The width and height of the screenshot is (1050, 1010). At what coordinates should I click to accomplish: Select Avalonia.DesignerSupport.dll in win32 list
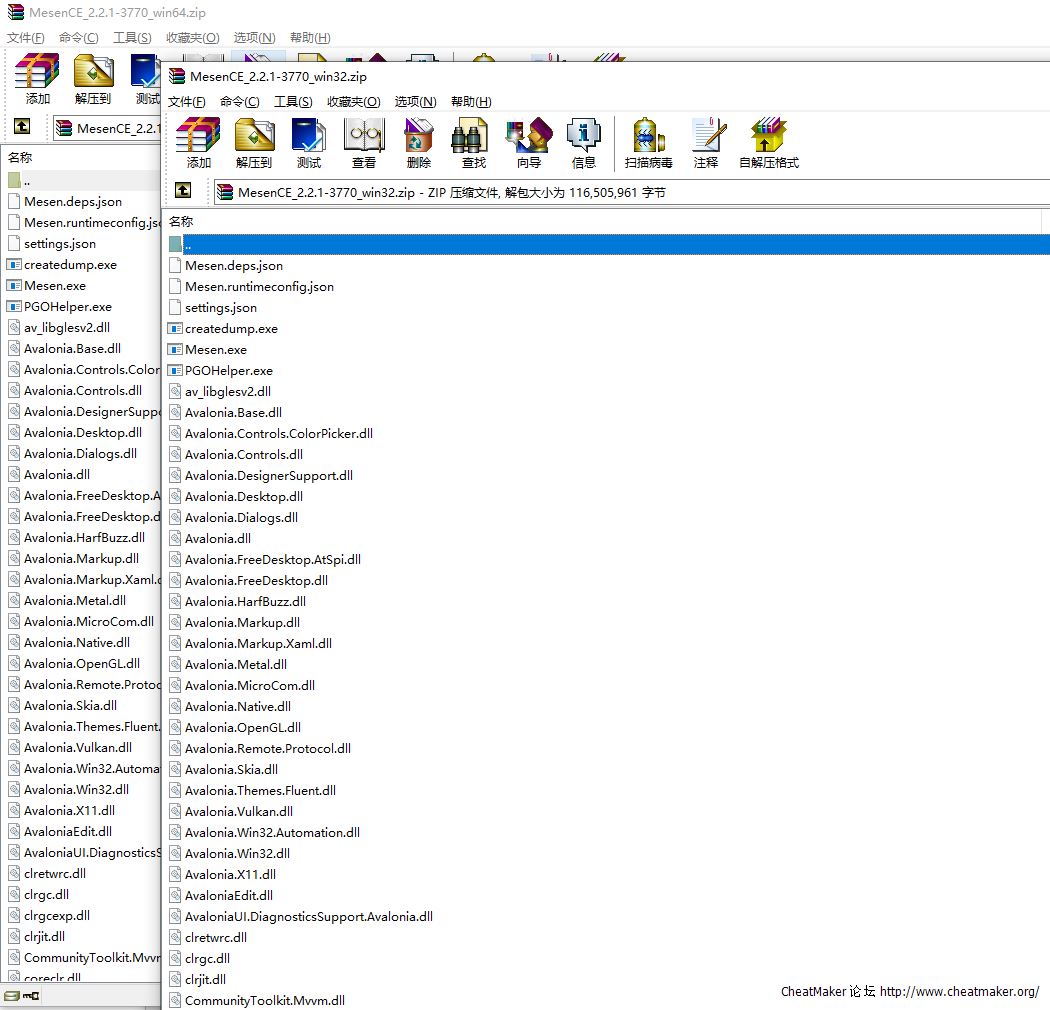(269, 476)
